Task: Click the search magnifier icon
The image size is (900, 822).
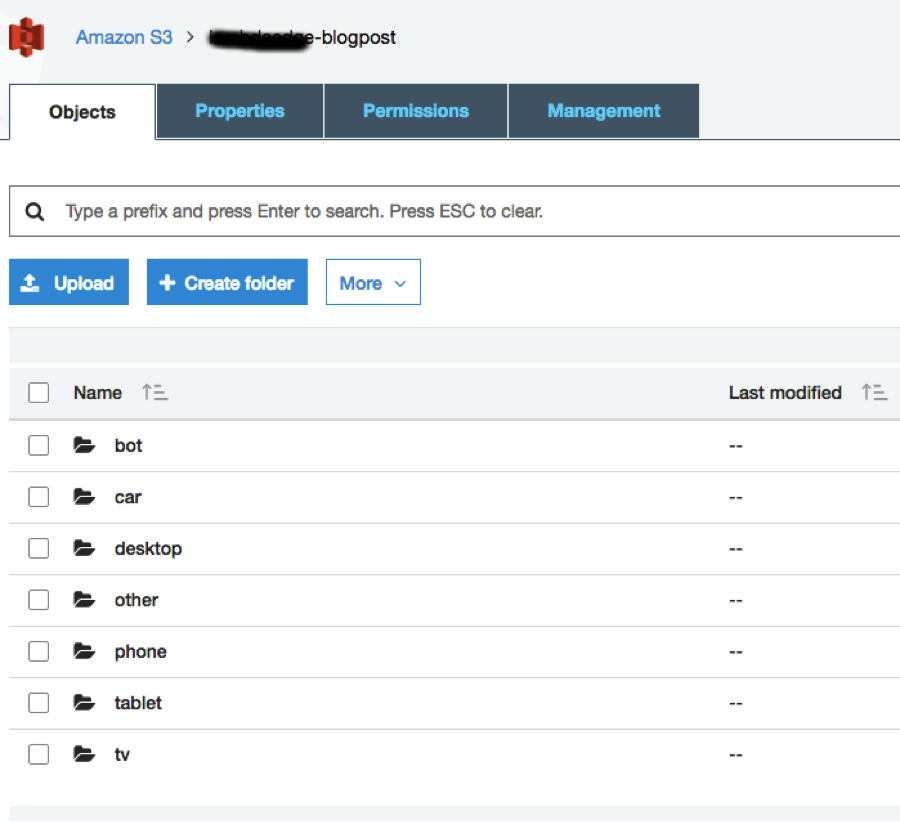Action: pos(34,212)
